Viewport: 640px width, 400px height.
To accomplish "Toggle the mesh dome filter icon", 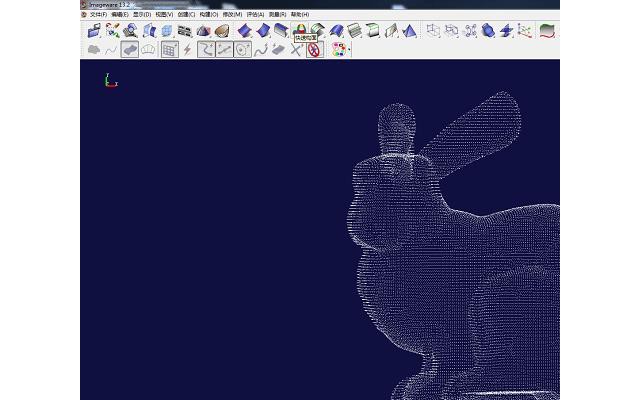I will tap(148, 50).
